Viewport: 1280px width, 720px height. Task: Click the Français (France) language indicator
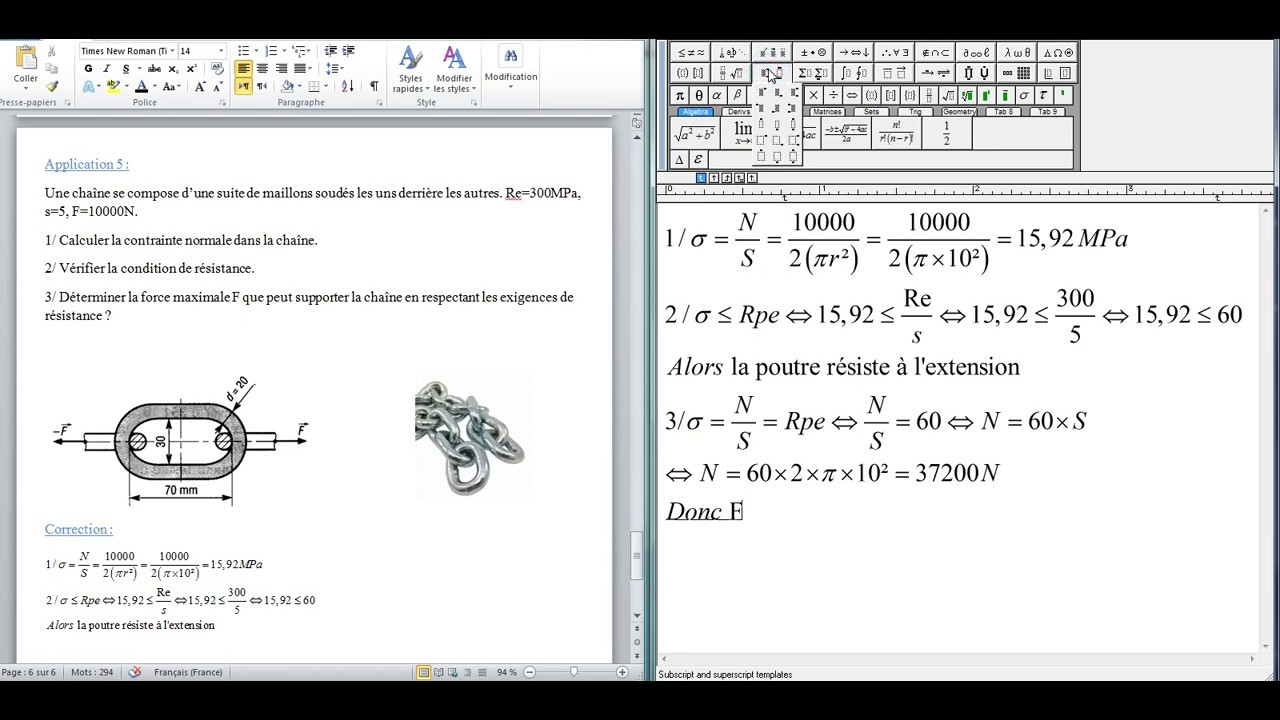click(188, 672)
